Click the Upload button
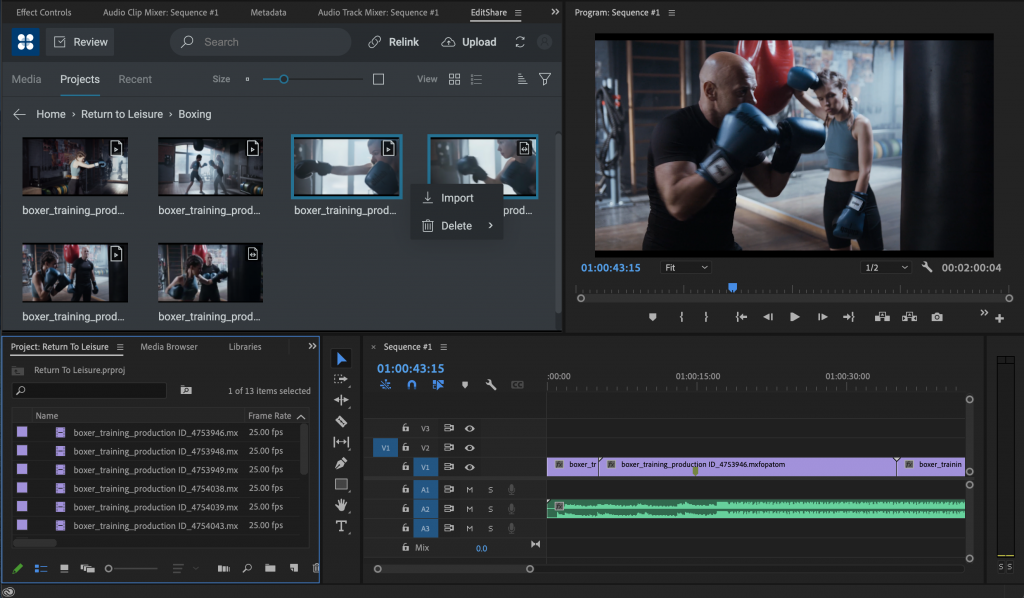This screenshot has height=598, width=1024. [468, 42]
